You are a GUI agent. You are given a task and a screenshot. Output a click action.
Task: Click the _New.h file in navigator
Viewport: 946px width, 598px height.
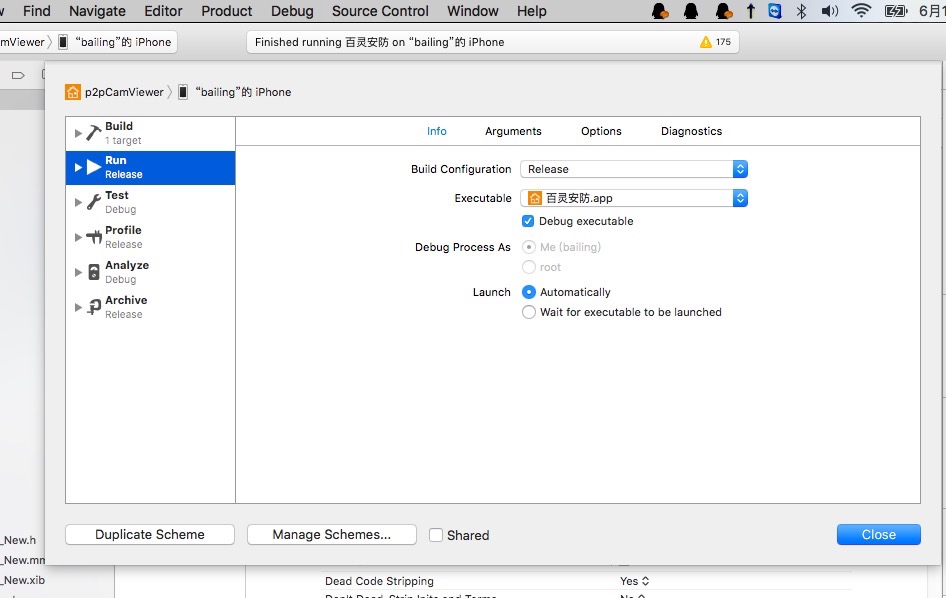pos(19,540)
